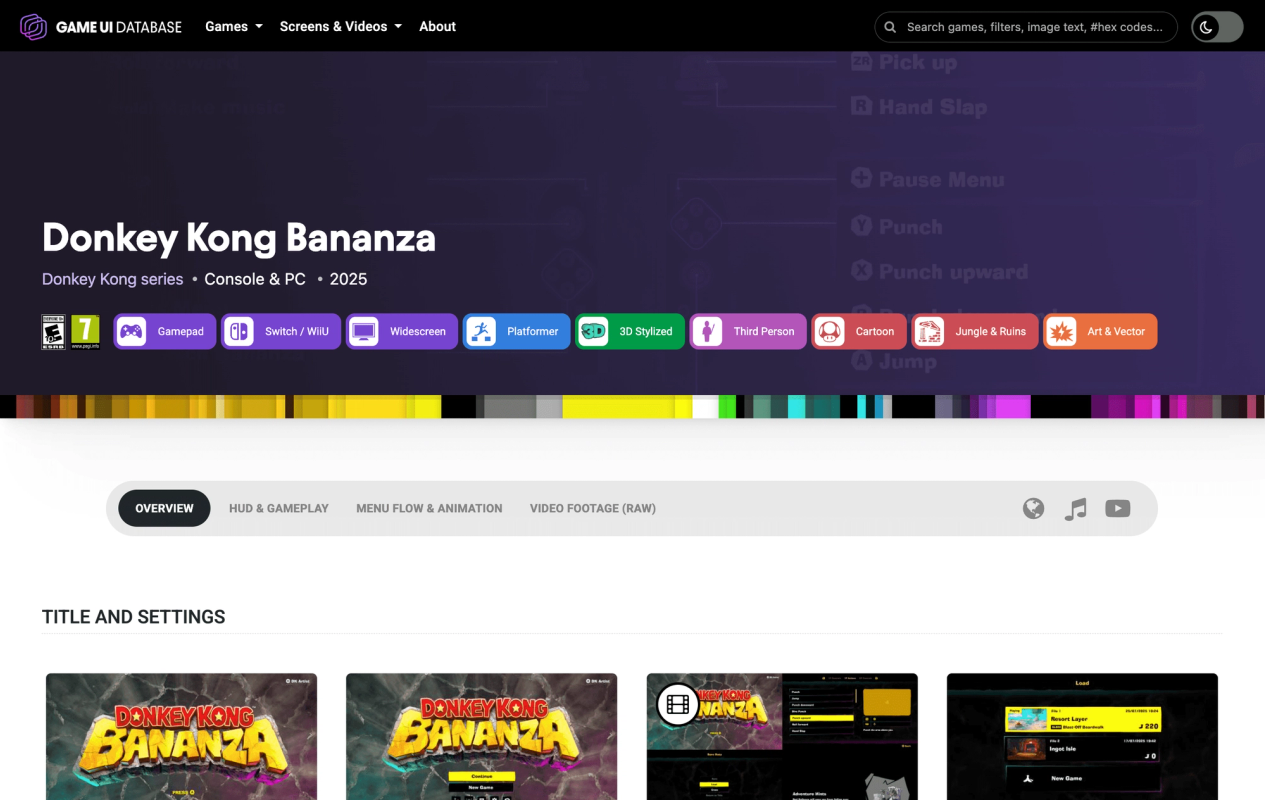Select the Widescreen tag

click(402, 332)
